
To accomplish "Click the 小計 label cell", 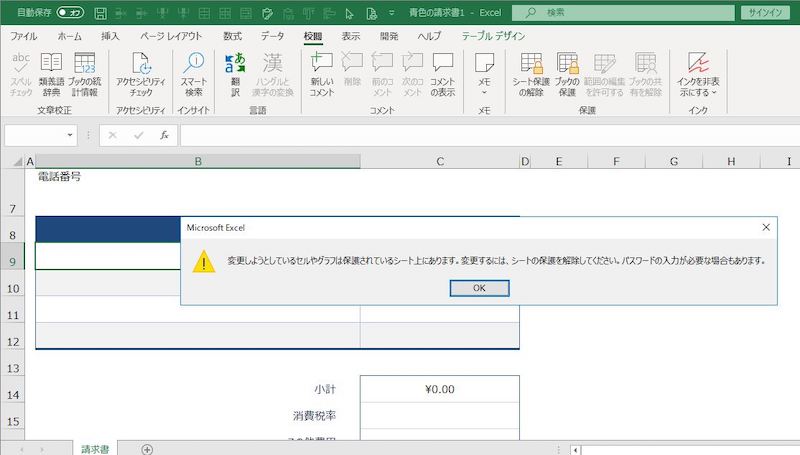I will click(x=324, y=389).
